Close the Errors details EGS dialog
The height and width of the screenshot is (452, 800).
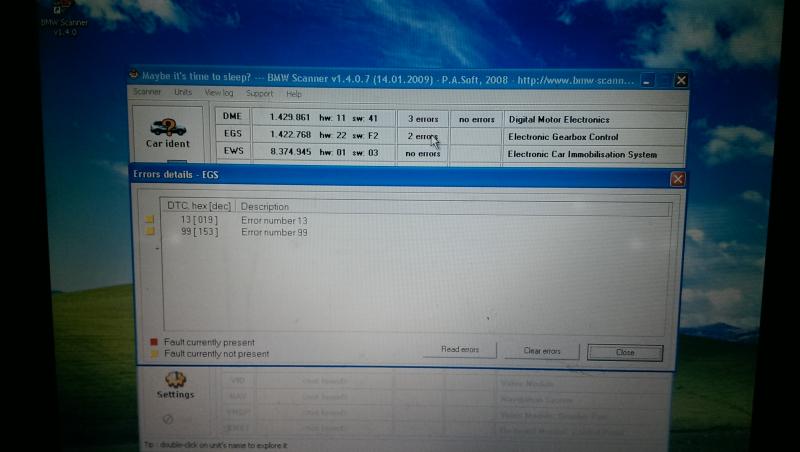(677, 179)
